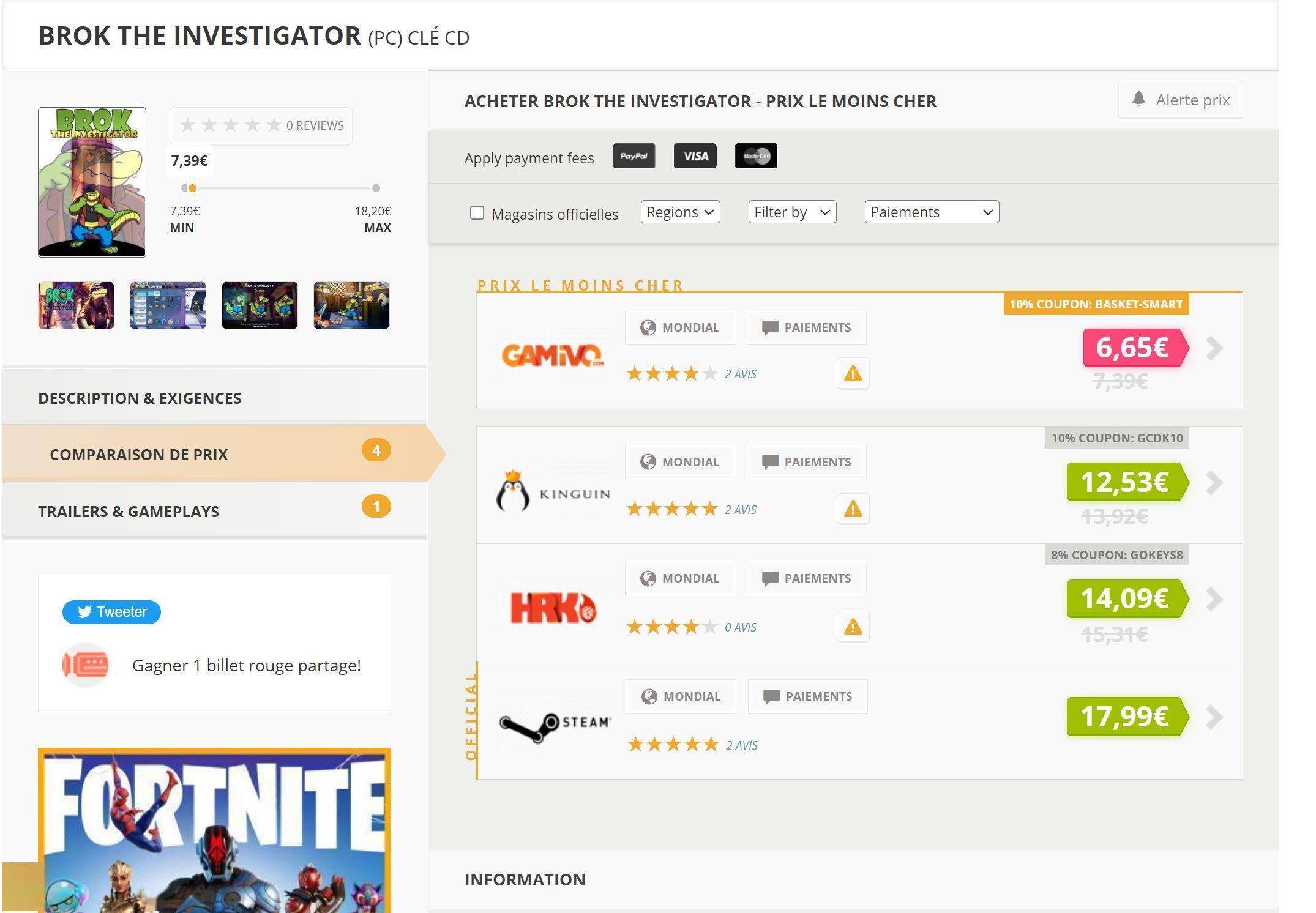
Task: Open the Brok the Investigator cover image
Action: tap(92, 182)
